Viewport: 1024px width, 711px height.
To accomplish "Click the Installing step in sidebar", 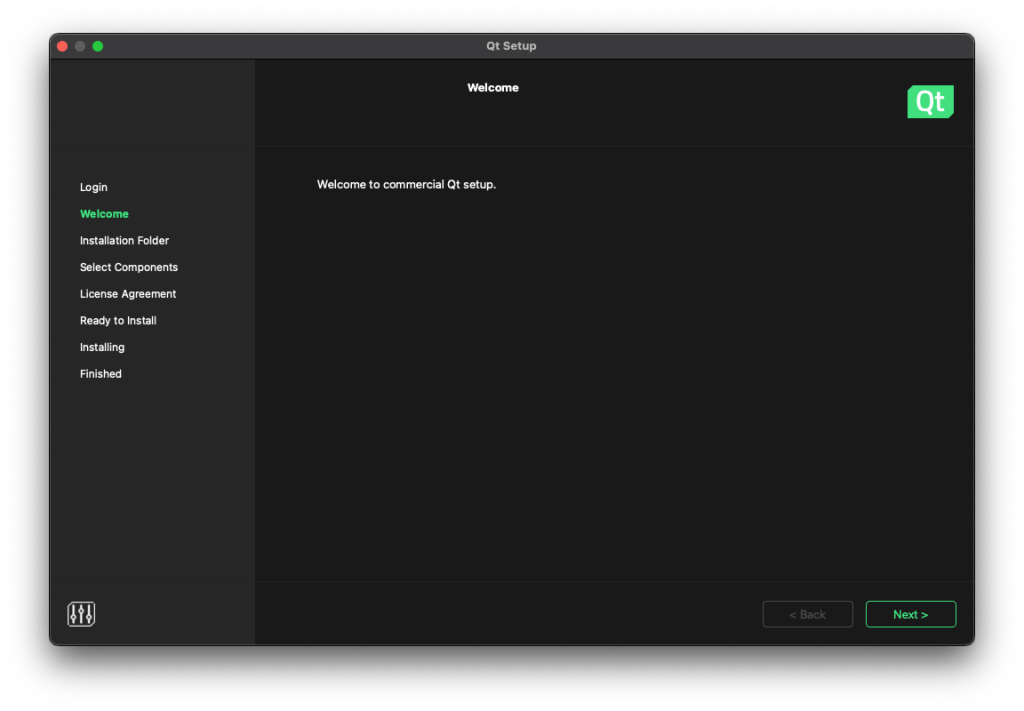I will tap(102, 347).
